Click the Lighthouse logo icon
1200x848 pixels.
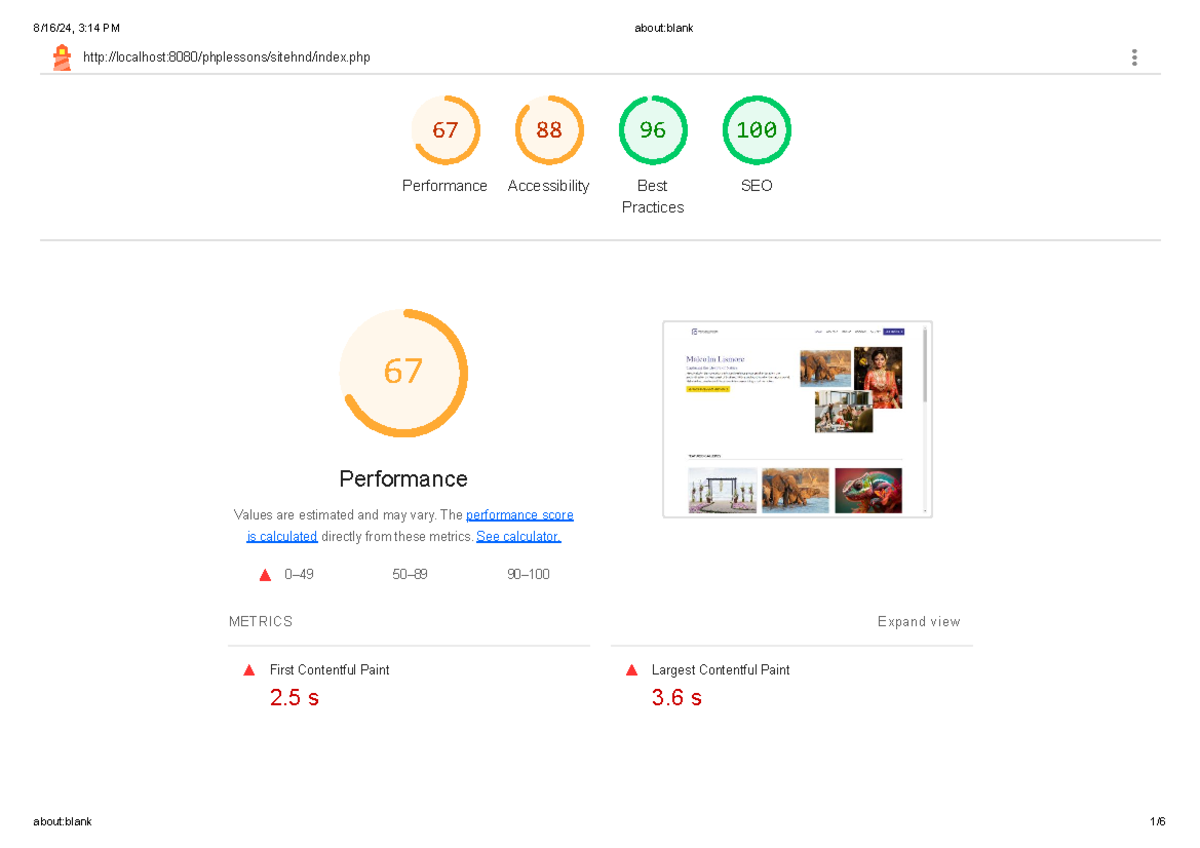point(61,57)
